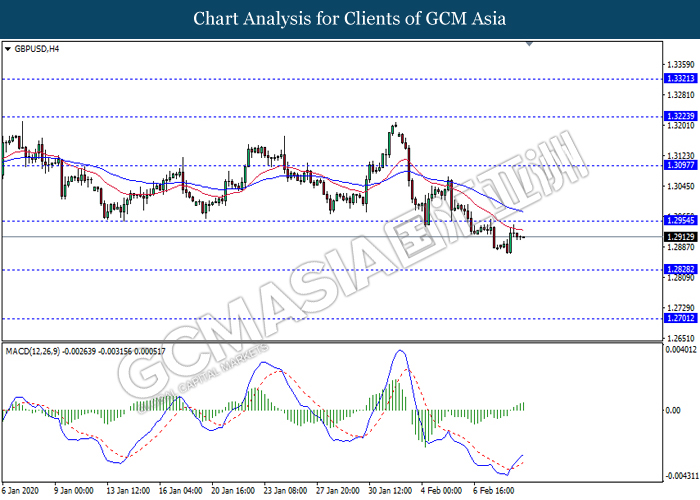
Task: Click the chart title mentioning GCM Asia
Action: 349,19
